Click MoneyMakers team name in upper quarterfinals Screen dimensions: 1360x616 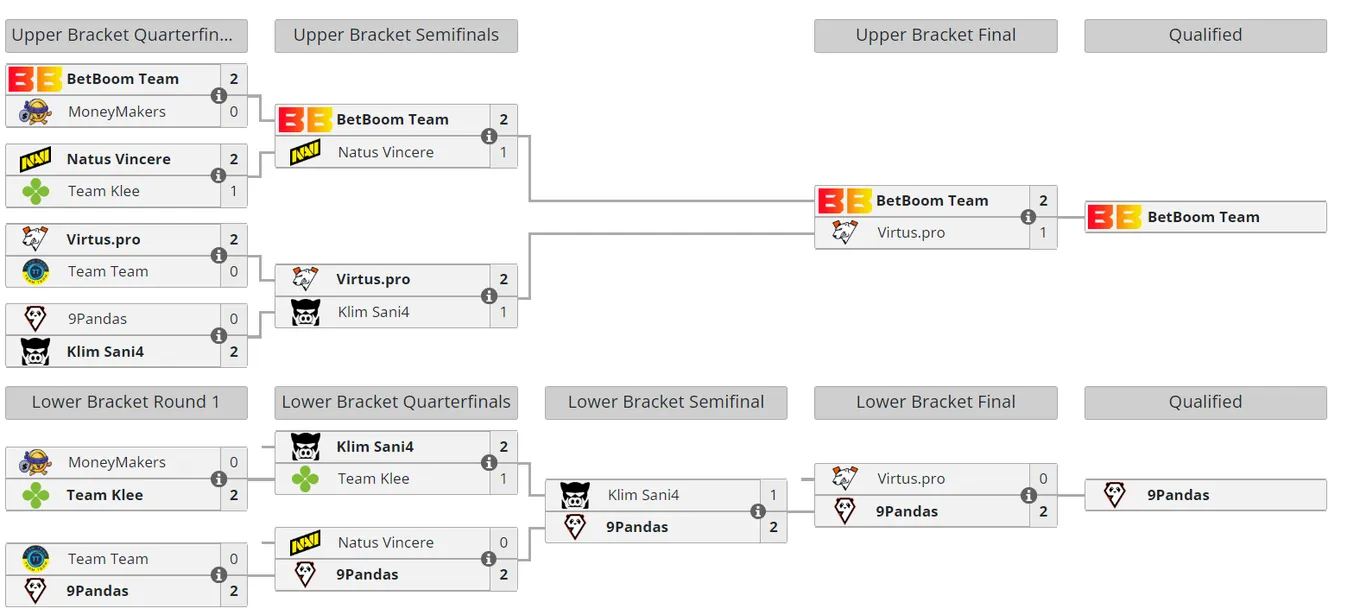(117, 111)
